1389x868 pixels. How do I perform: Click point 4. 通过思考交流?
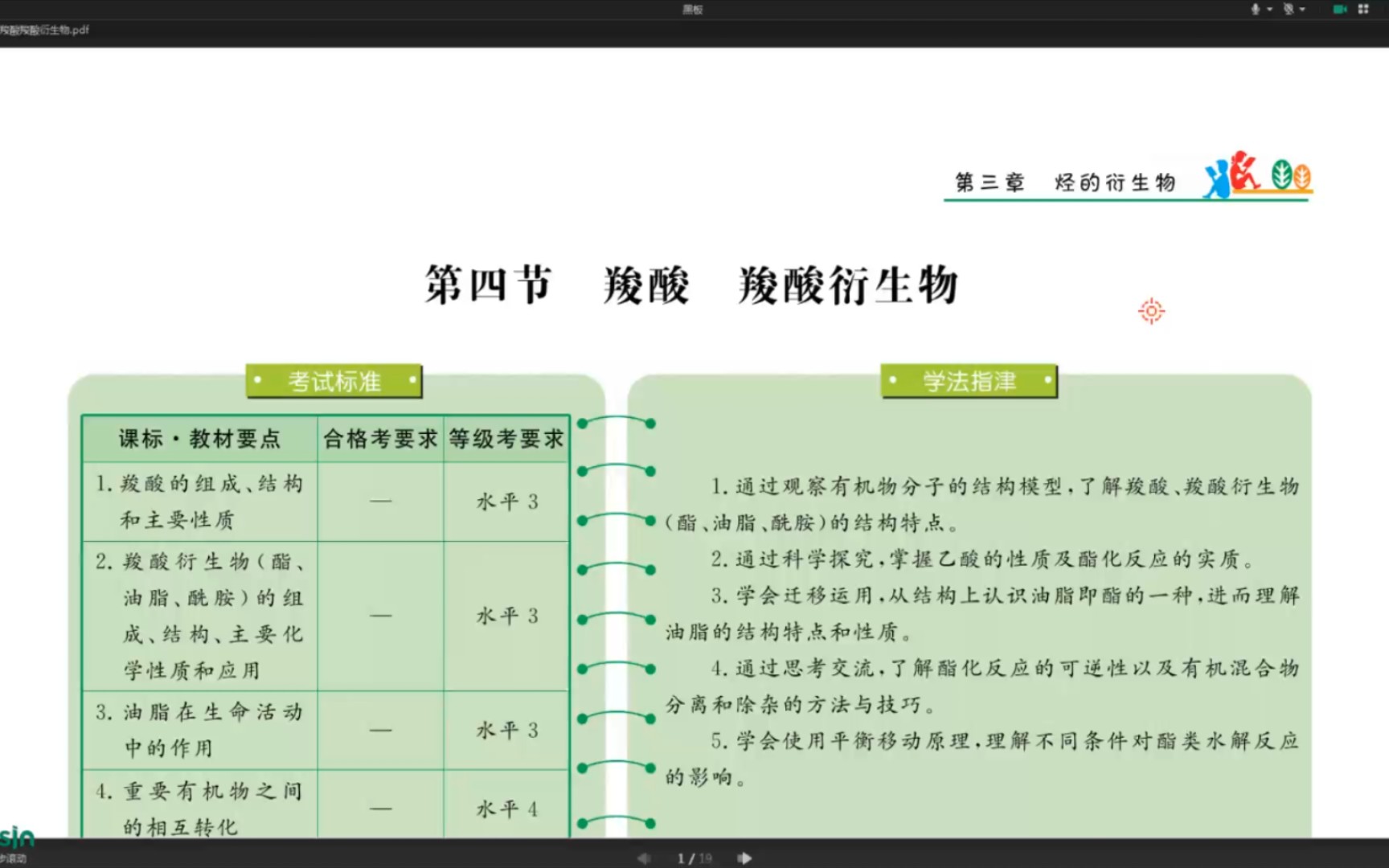(x=982, y=686)
